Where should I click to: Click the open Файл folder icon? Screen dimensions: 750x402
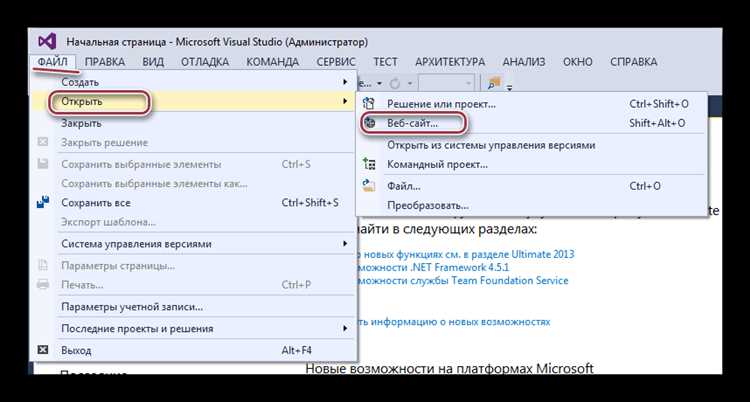(x=369, y=186)
